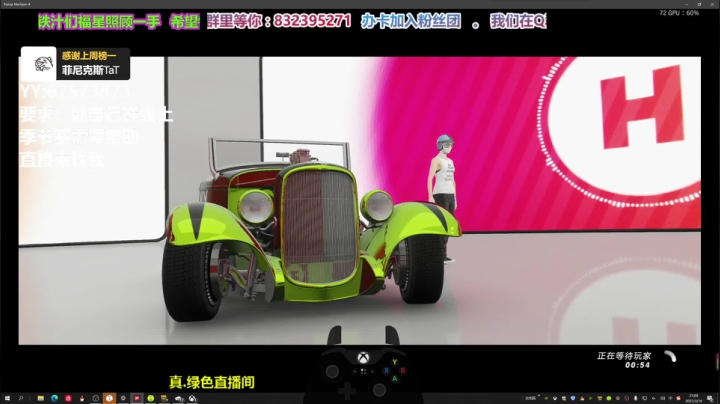Click the green circle tray icon
720x404 pixels.
[608, 398]
